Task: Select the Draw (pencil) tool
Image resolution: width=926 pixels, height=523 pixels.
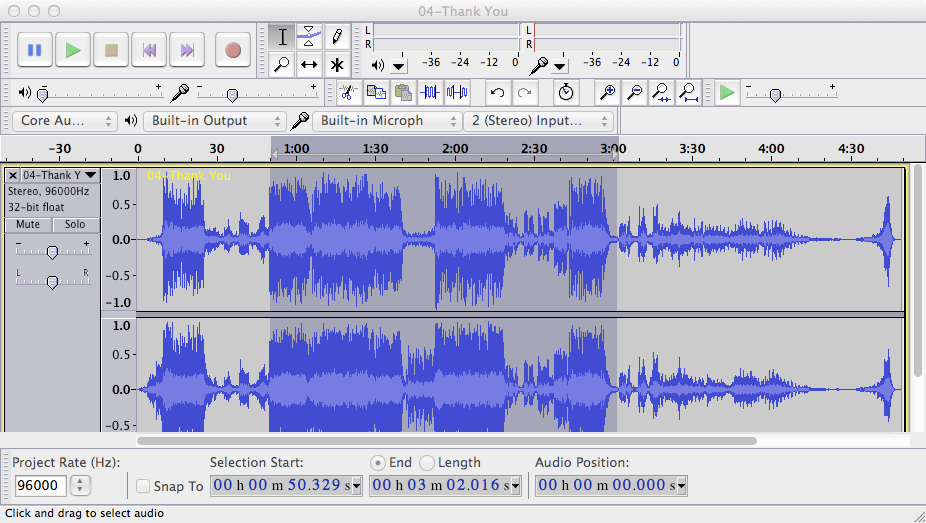Action: tap(337, 37)
